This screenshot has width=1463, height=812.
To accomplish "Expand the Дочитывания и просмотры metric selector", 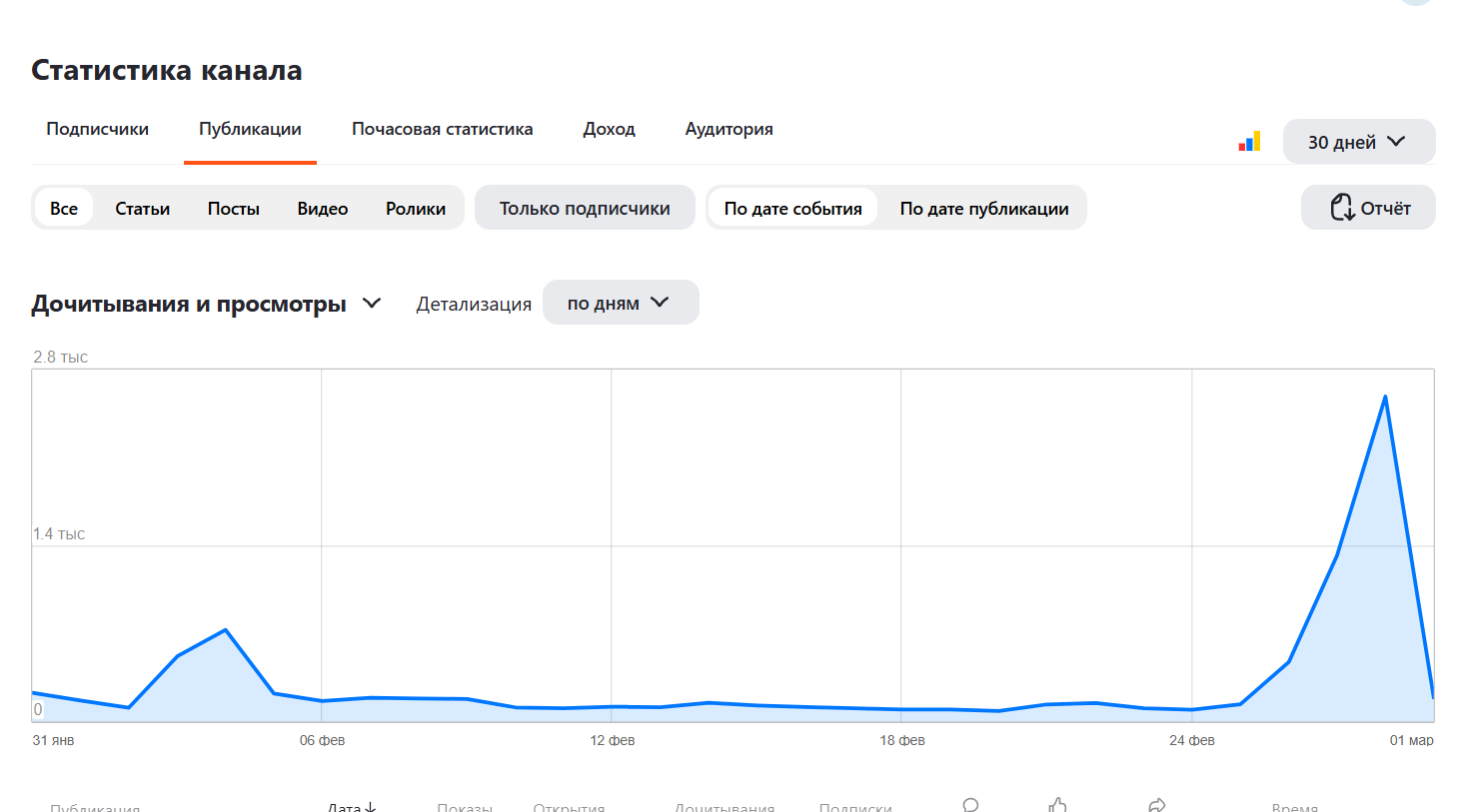I will [x=372, y=304].
